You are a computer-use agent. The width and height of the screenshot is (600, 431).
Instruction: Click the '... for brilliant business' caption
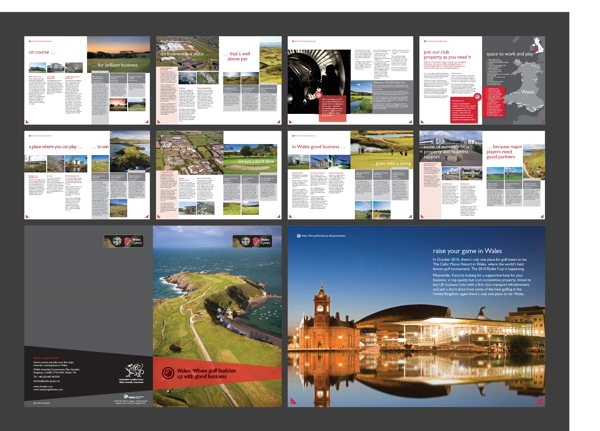(x=115, y=65)
